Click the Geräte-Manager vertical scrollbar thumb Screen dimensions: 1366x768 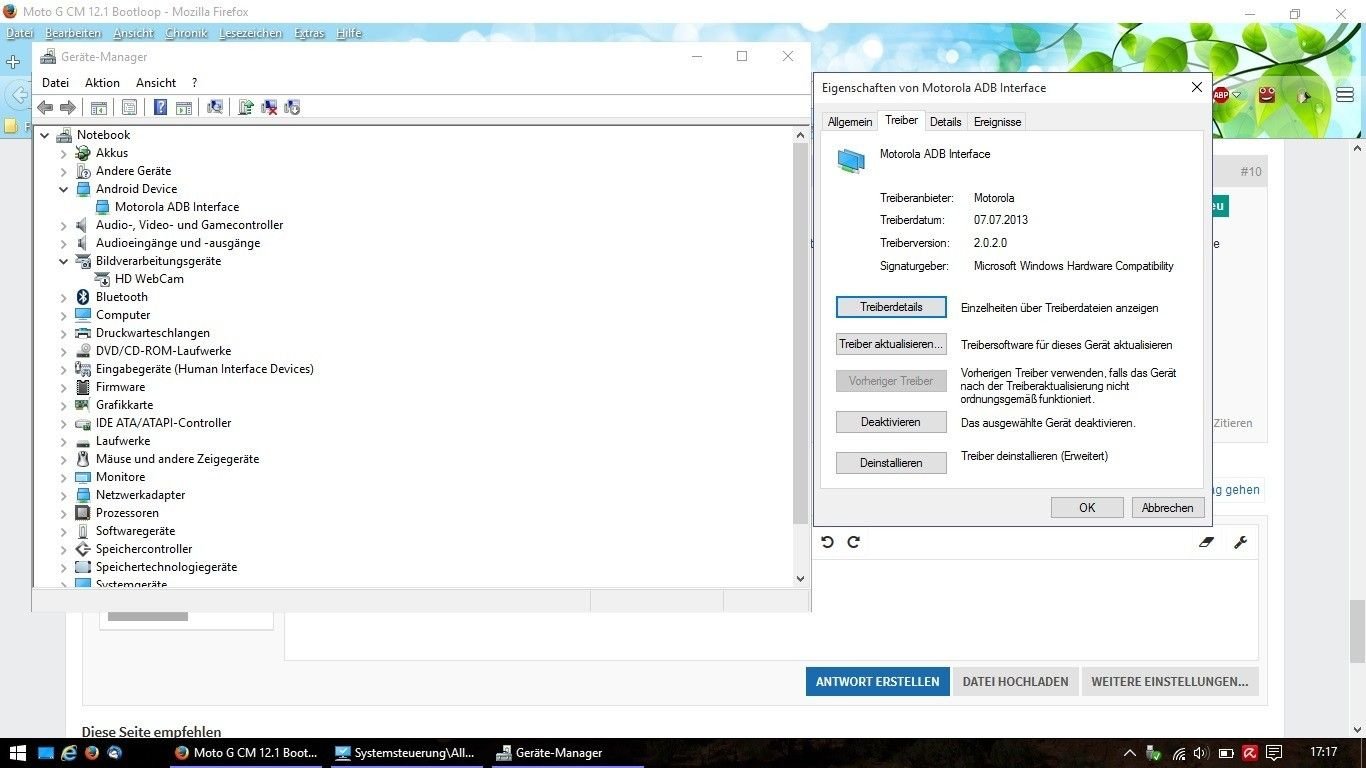point(800,333)
